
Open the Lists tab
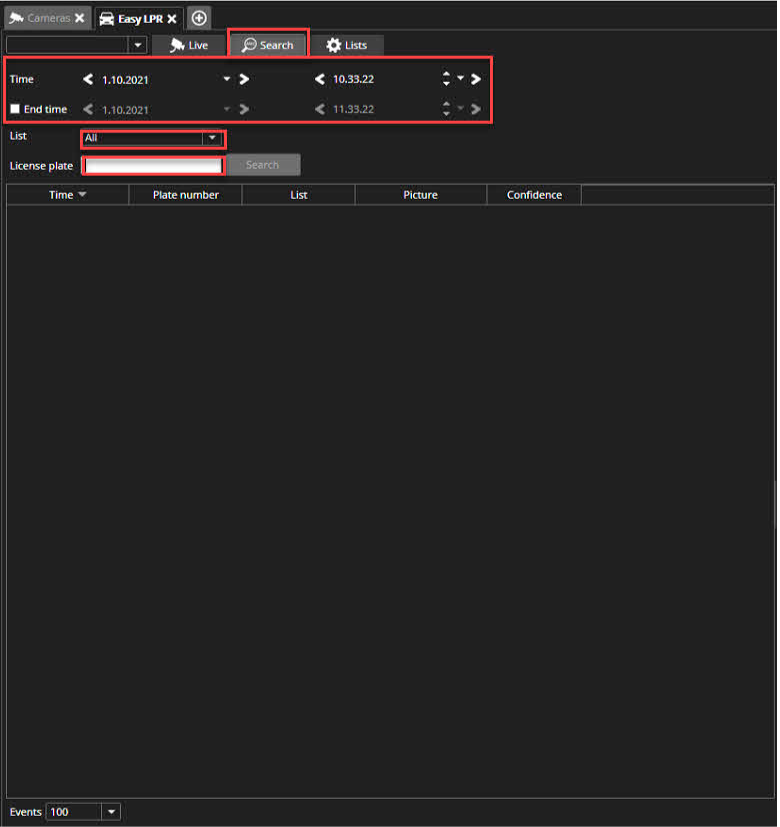(x=347, y=45)
